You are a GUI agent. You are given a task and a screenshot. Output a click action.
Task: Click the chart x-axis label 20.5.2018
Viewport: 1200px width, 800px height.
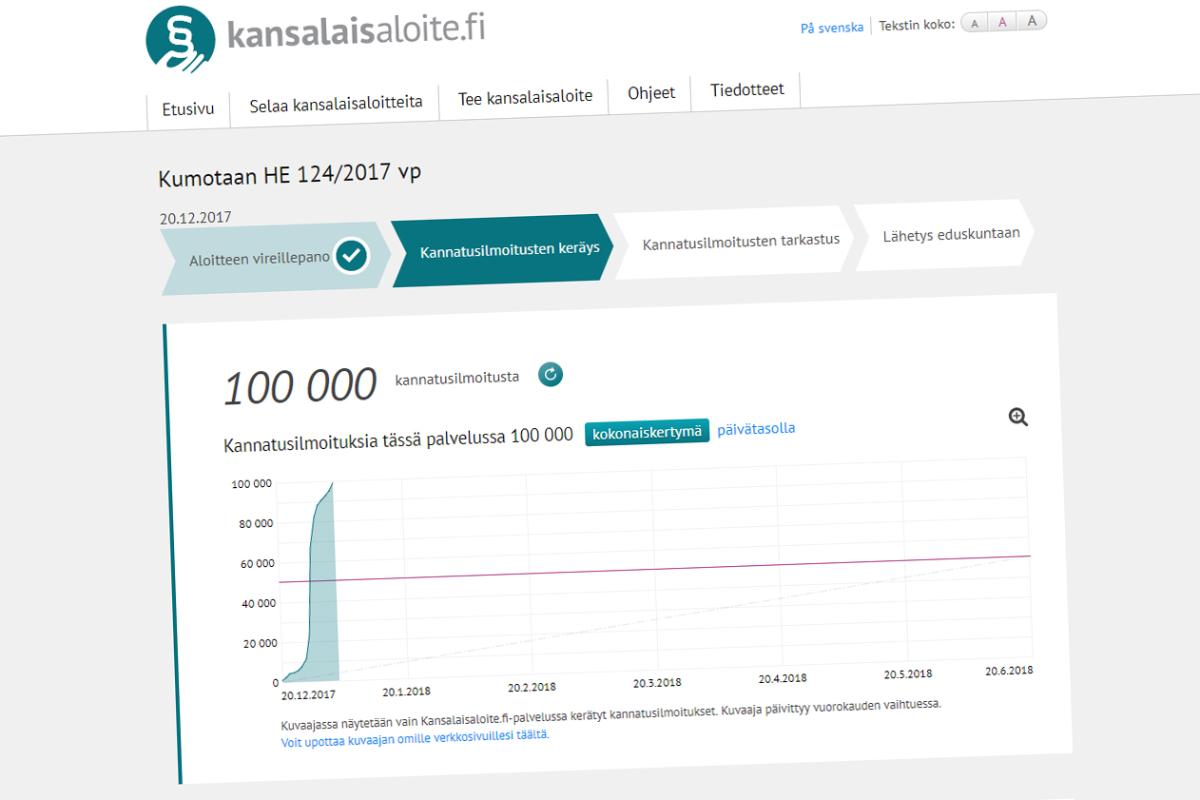[907, 675]
